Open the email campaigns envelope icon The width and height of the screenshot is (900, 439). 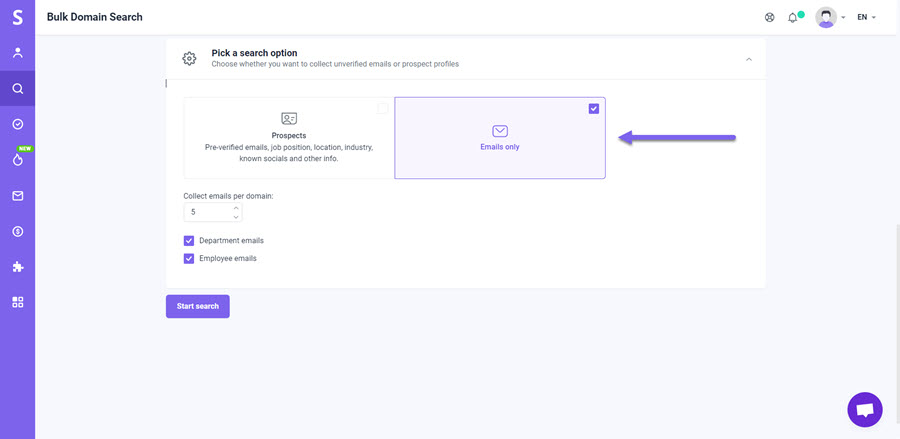point(18,196)
